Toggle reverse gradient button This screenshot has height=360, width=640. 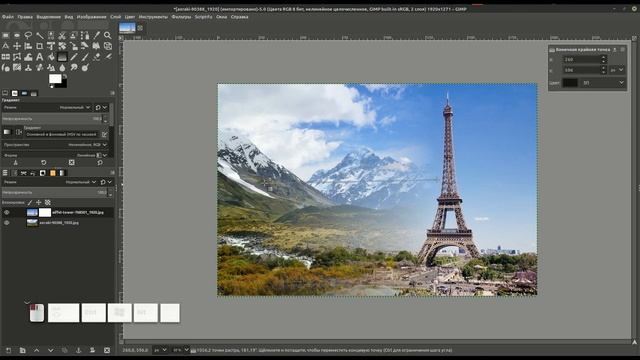point(19,132)
